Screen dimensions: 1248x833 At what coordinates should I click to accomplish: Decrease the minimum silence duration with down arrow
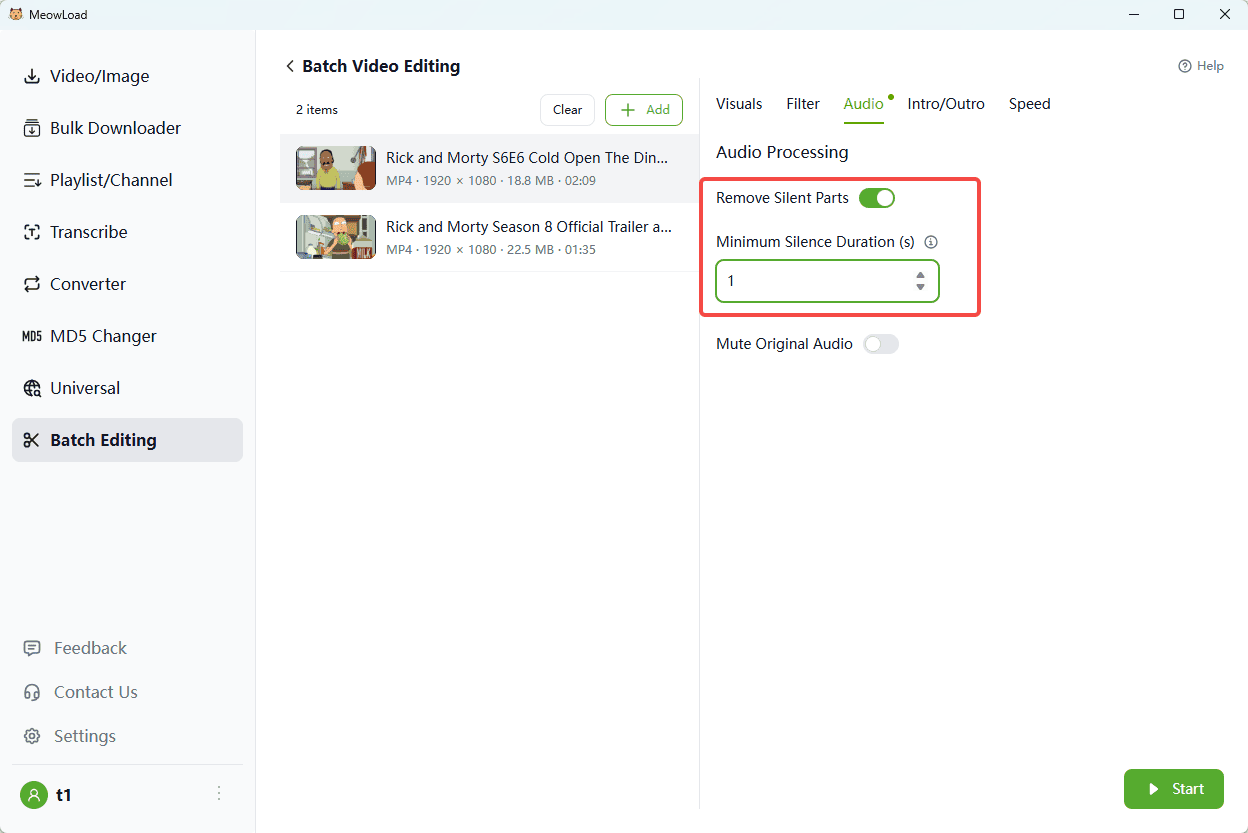pos(920,288)
